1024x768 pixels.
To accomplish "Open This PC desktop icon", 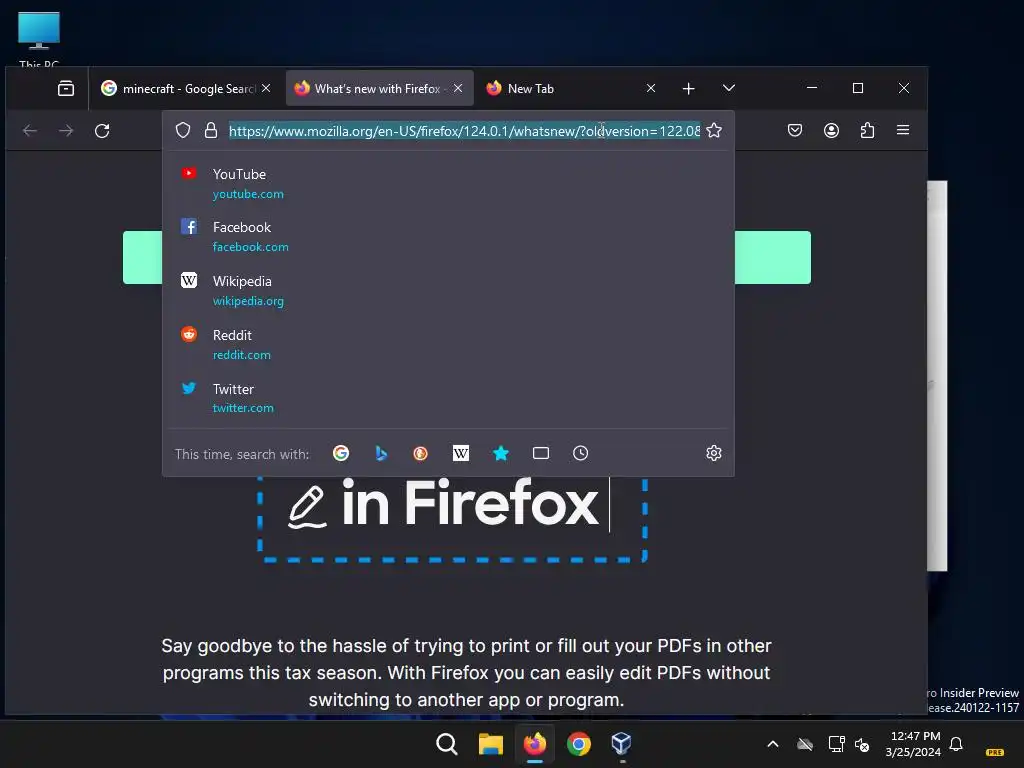I will pos(39,39).
